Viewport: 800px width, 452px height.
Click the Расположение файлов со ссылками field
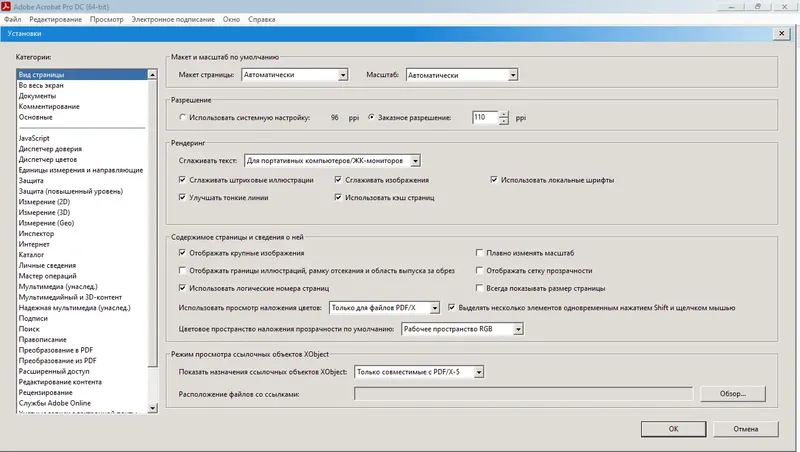[x=523, y=393]
